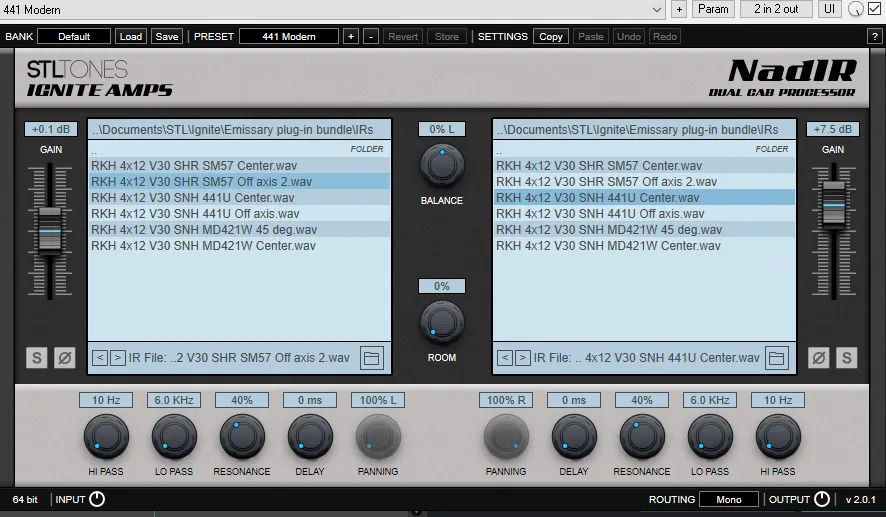Click the right HI PASS knob

click(x=778, y=437)
